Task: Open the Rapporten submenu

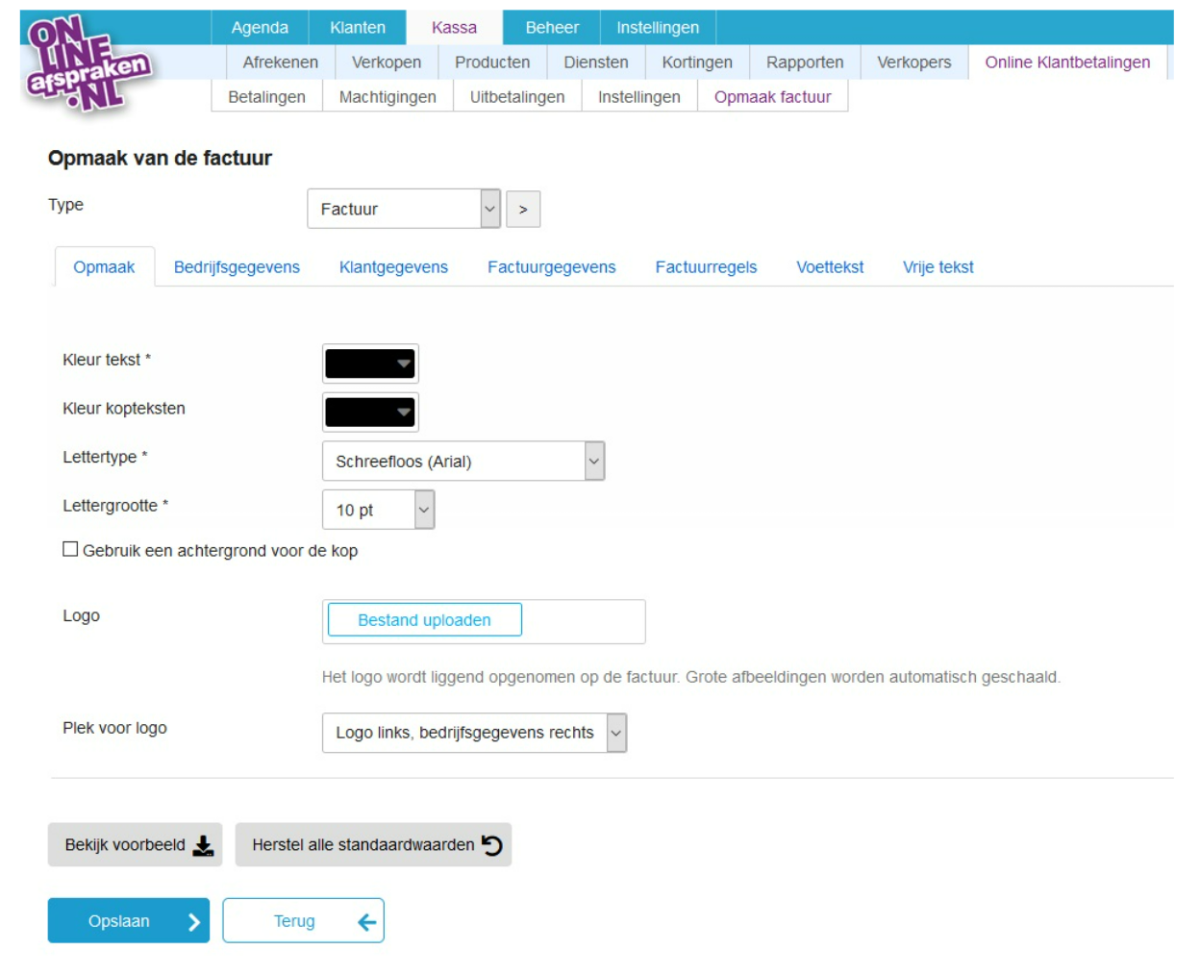Action: [x=805, y=62]
